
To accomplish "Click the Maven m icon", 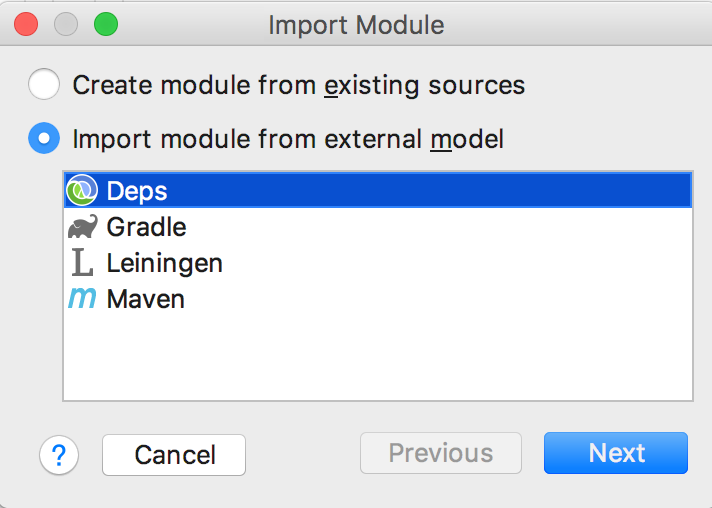I will [82, 299].
